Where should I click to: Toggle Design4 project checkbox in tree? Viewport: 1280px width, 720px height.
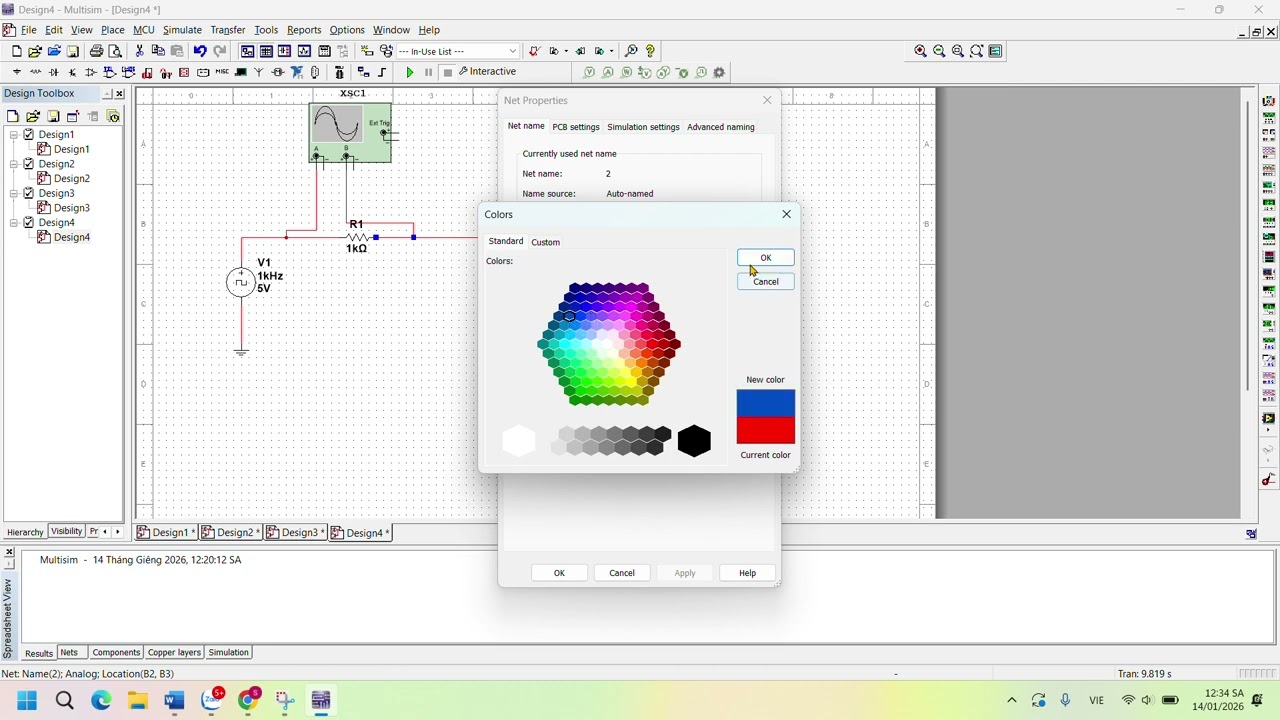(29, 222)
